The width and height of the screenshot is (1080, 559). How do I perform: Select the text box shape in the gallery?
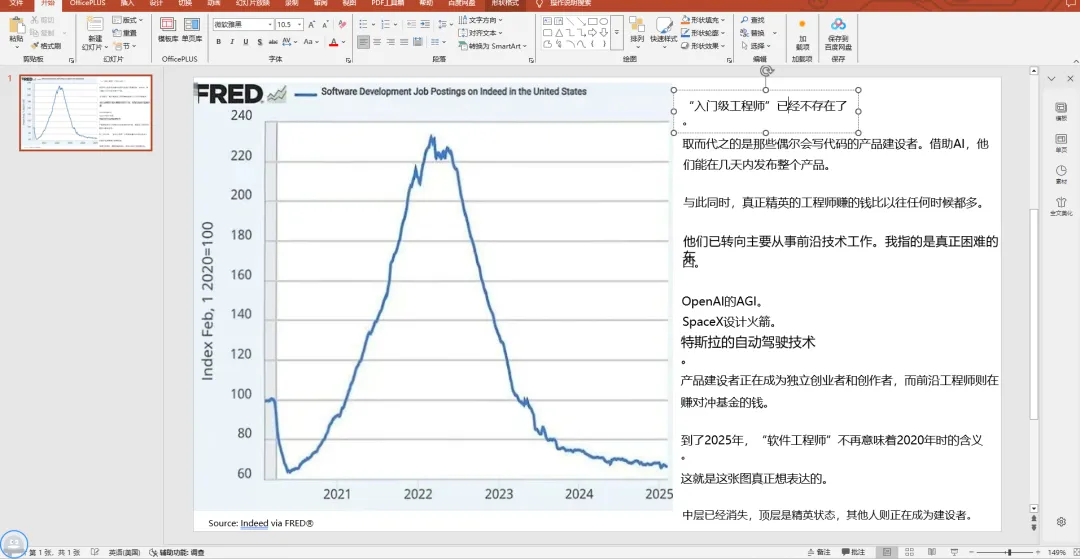(x=547, y=21)
